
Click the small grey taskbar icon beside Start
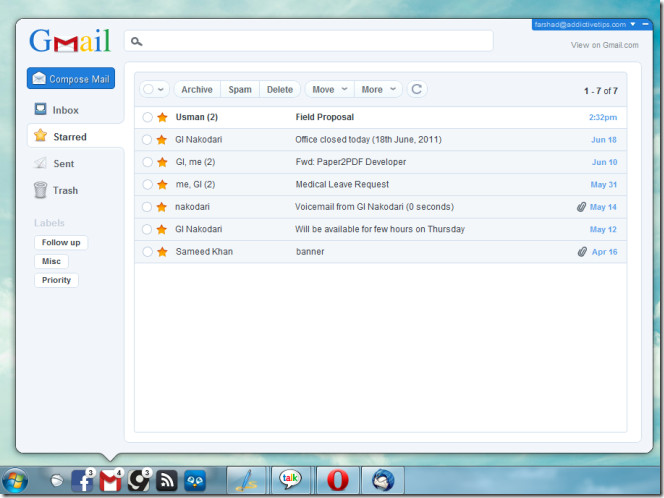tap(56, 481)
